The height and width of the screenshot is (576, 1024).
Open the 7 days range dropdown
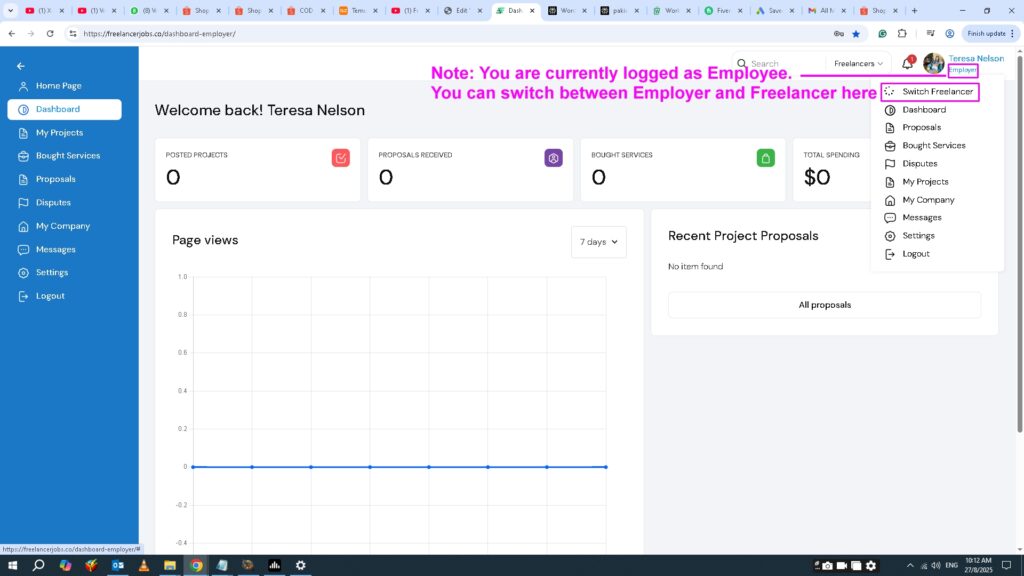point(598,242)
